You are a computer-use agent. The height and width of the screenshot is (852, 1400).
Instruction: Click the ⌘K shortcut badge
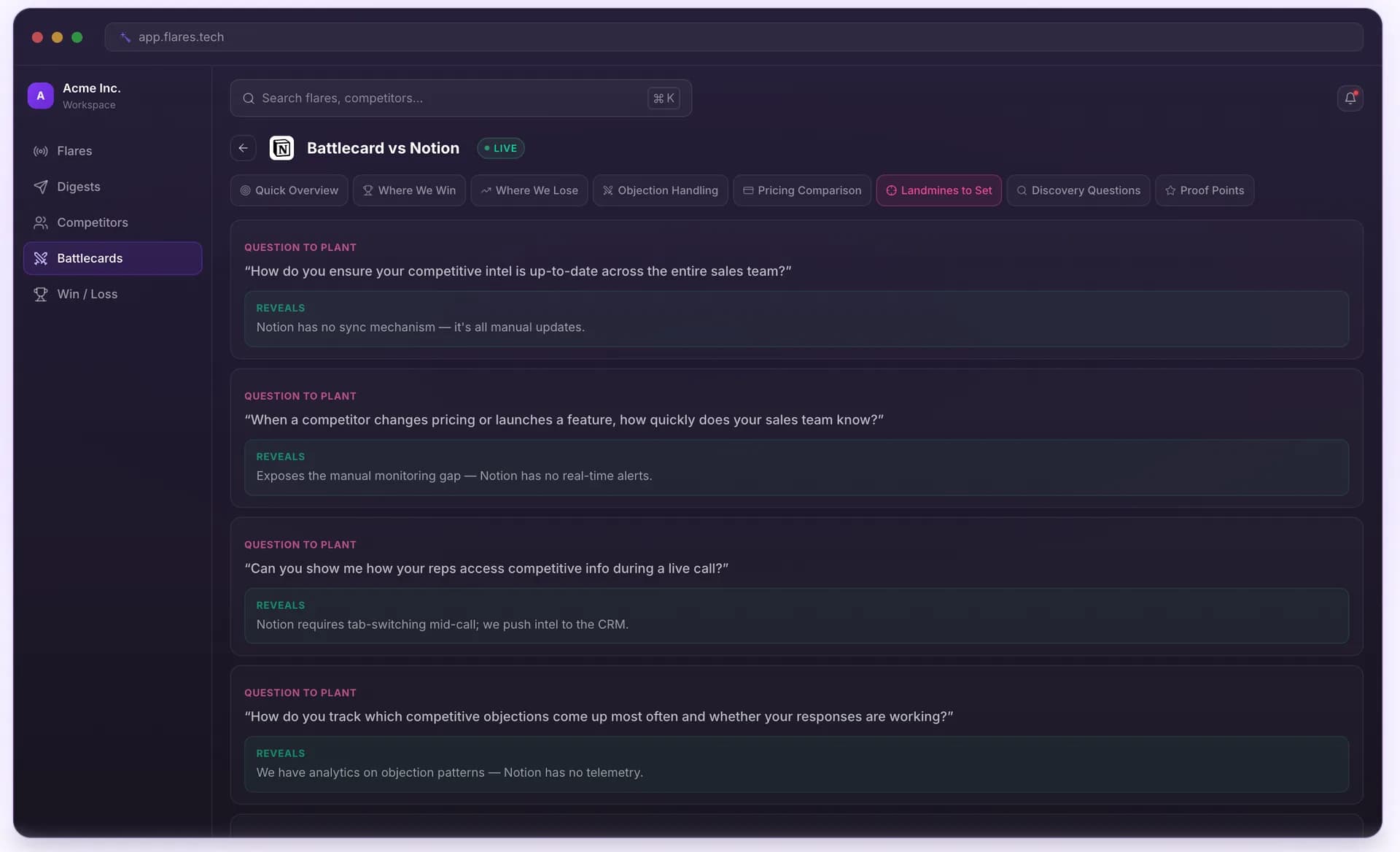[664, 98]
